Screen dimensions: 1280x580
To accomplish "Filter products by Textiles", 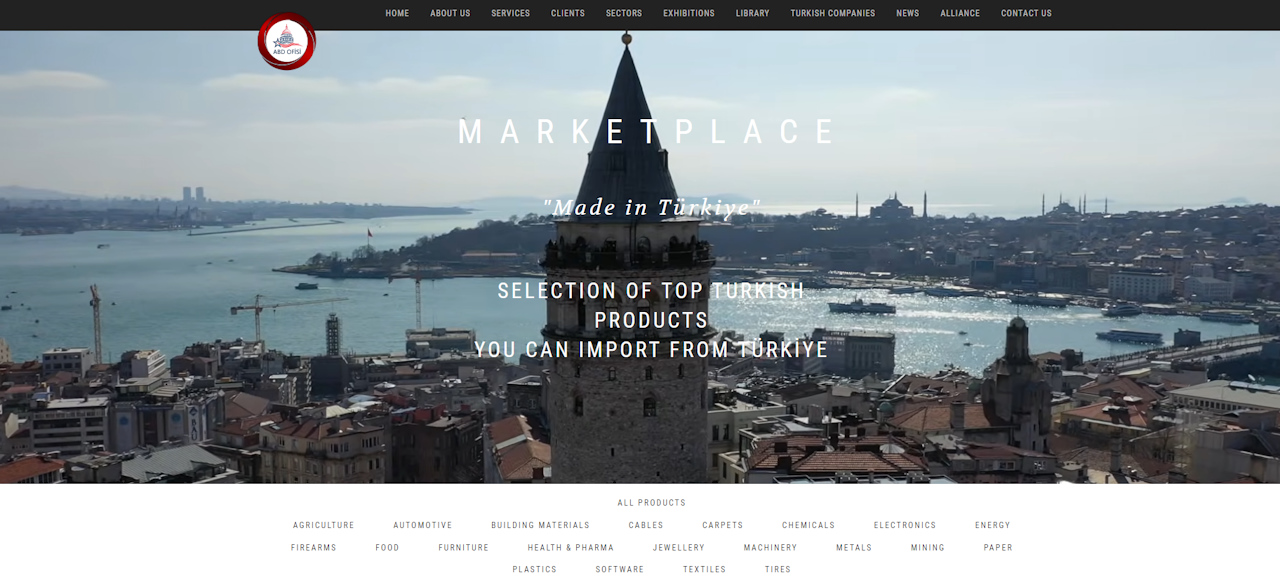I will [705, 570].
